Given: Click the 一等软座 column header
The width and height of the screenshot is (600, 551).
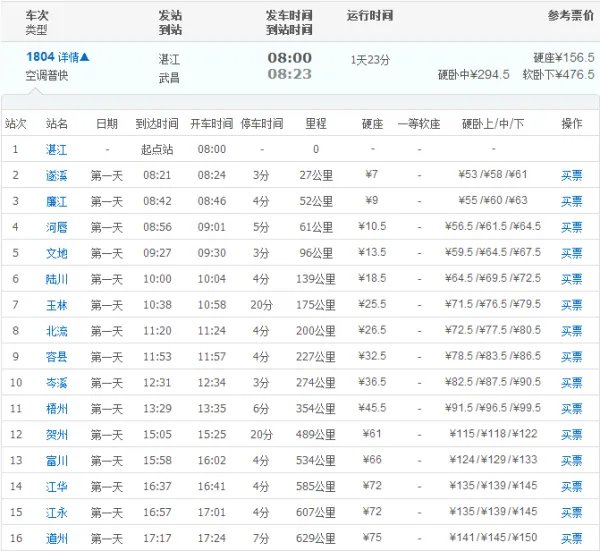Looking at the screenshot, I should (419, 124).
